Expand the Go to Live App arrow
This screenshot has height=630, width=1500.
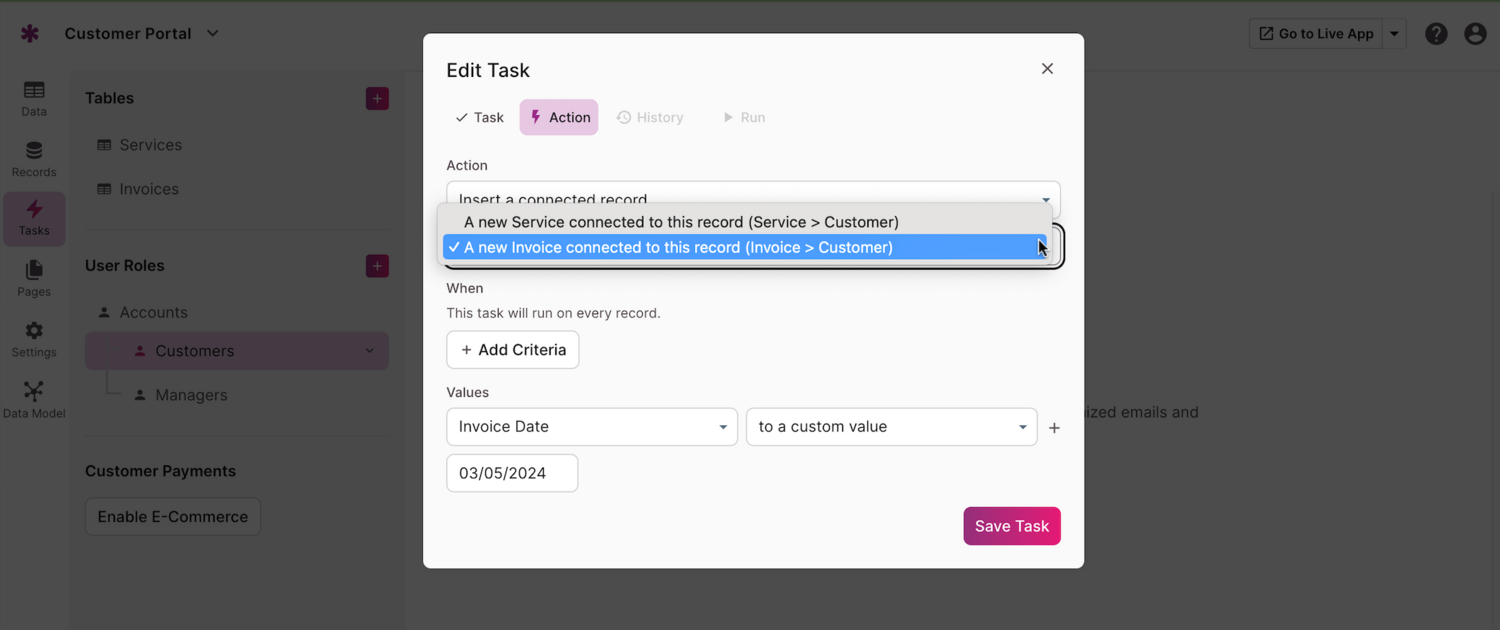coord(1394,34)
